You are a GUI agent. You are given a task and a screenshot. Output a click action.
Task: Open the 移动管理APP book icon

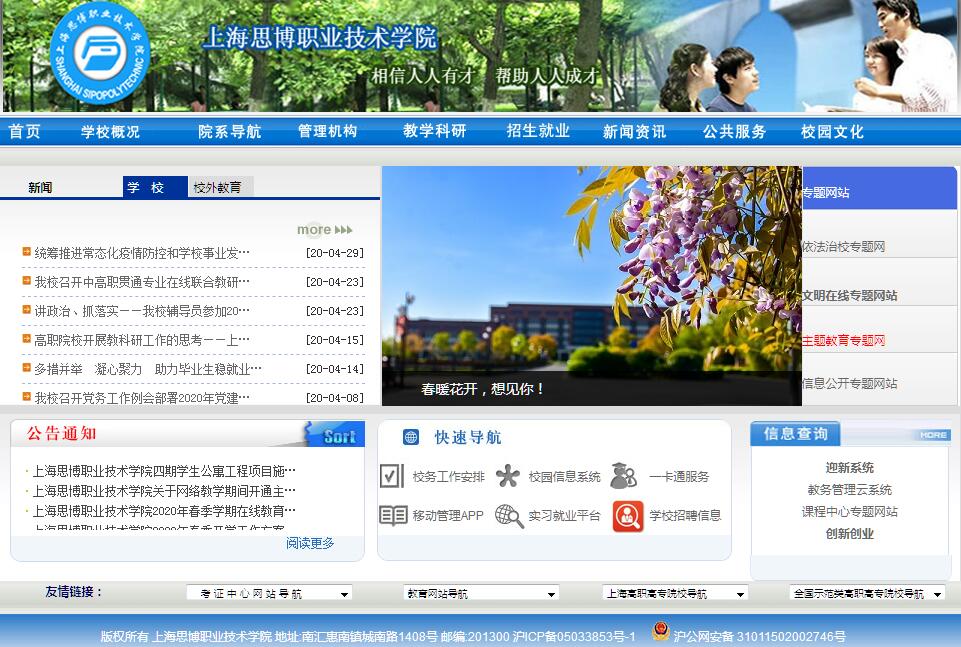(x=393, y=515)
